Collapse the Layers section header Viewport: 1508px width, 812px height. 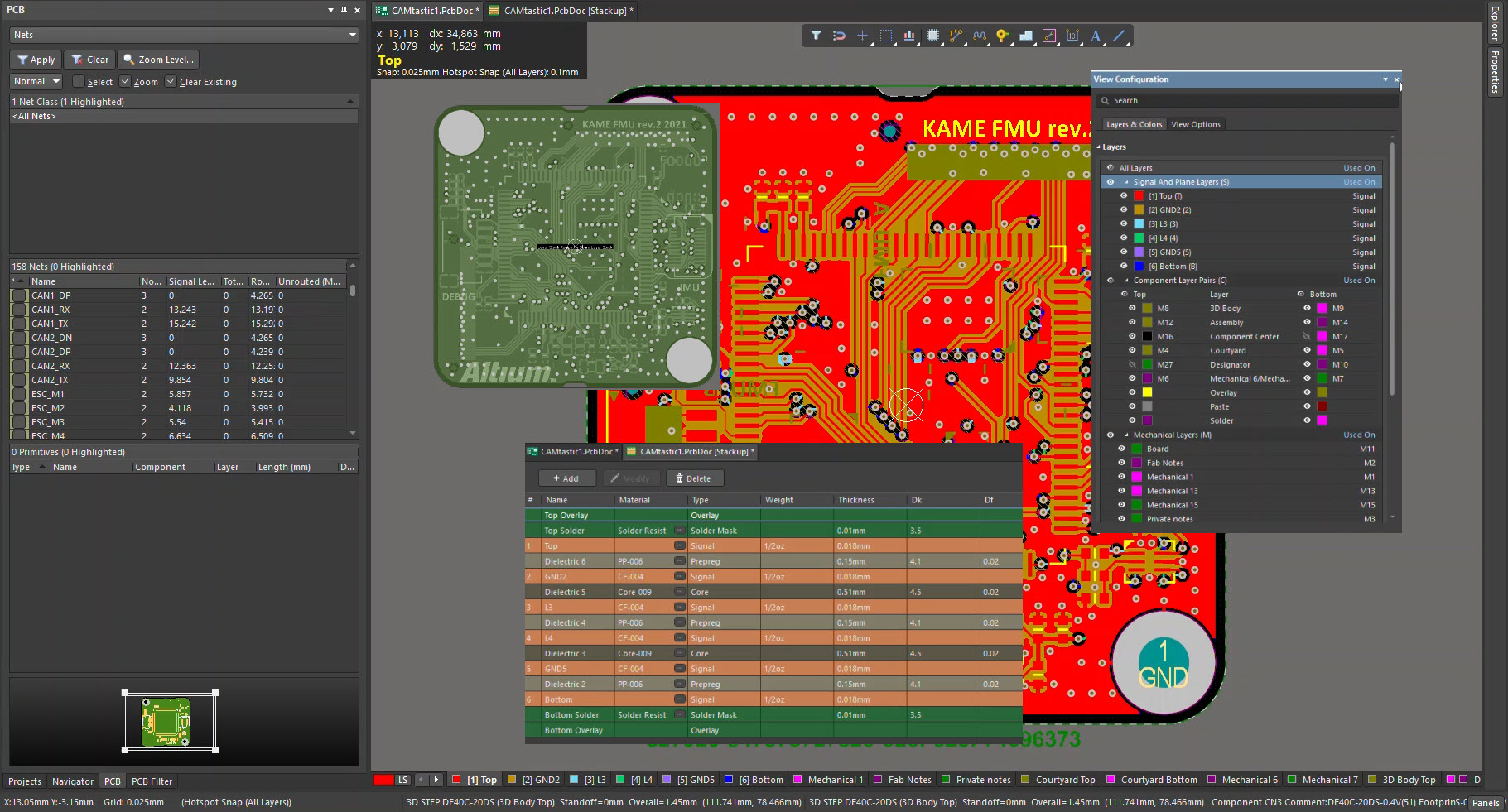click(1099, 147)
